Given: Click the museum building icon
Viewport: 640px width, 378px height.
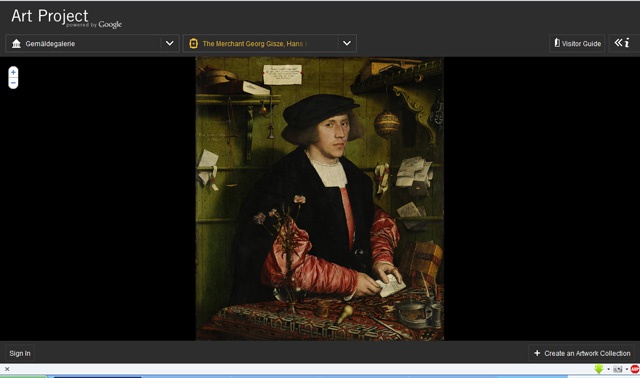Looking at the screenshot, I should [x=16, y=44].
